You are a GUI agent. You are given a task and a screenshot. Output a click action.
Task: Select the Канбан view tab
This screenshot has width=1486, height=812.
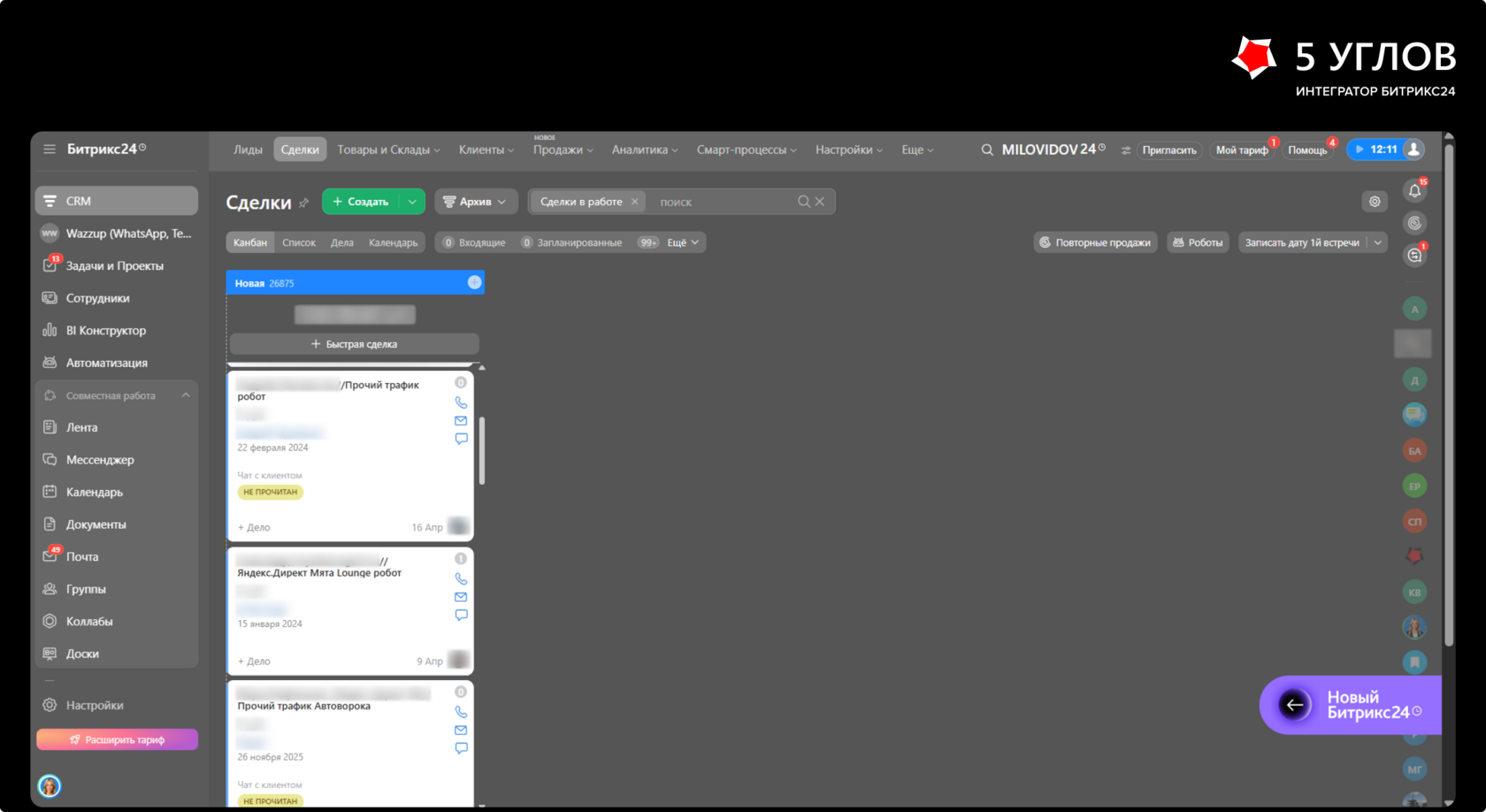[x=250, y=242]
